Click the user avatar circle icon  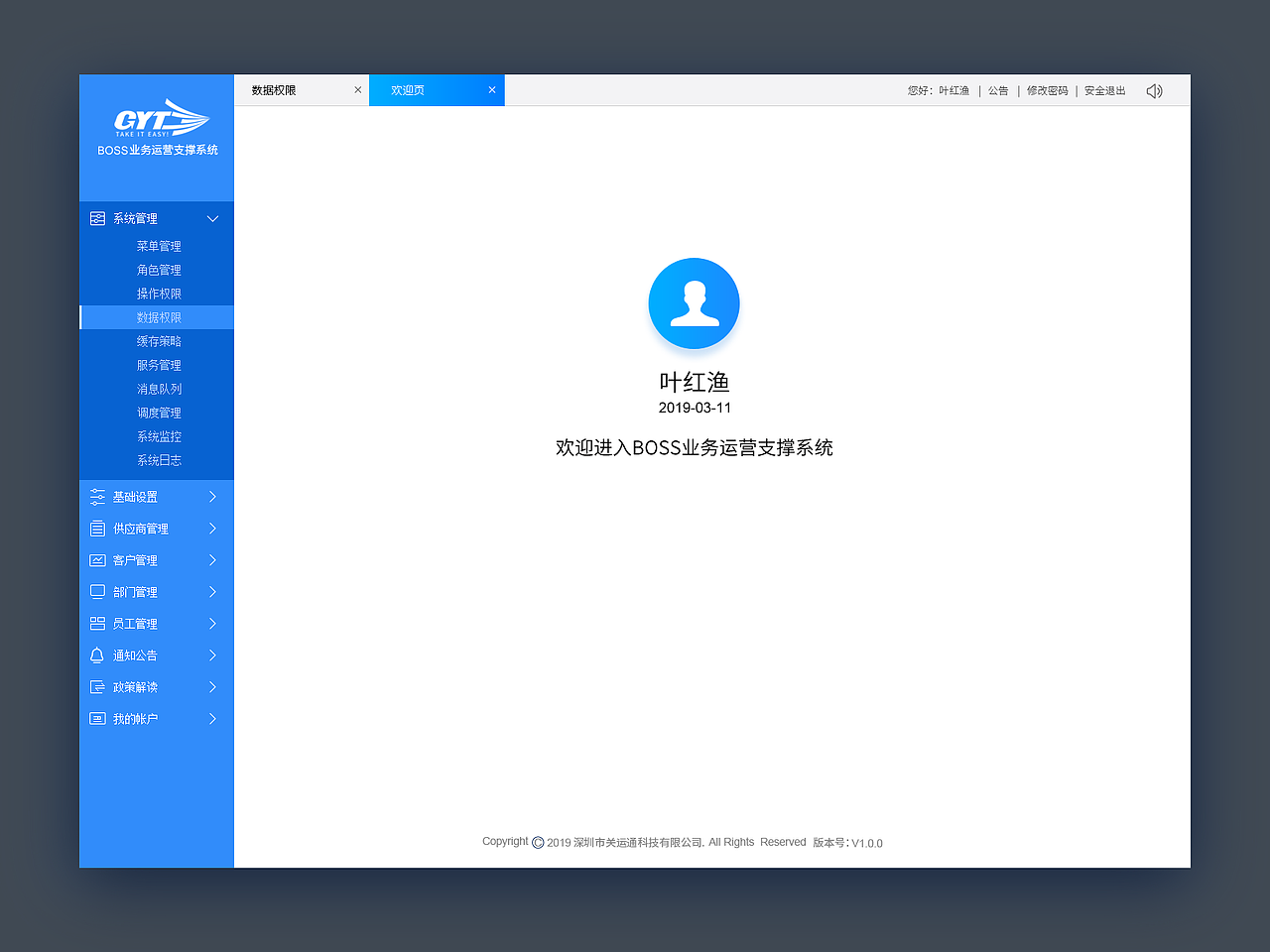click(694, 303)
